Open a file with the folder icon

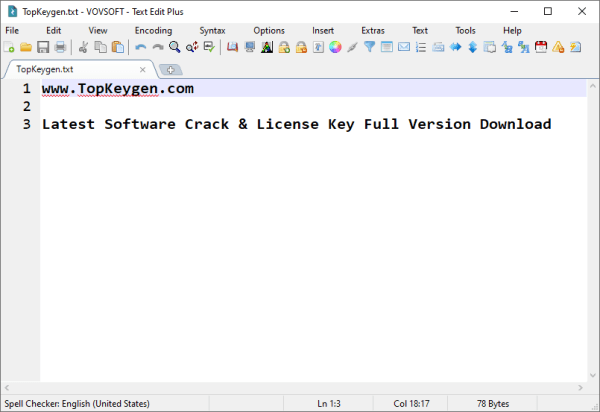26,47
